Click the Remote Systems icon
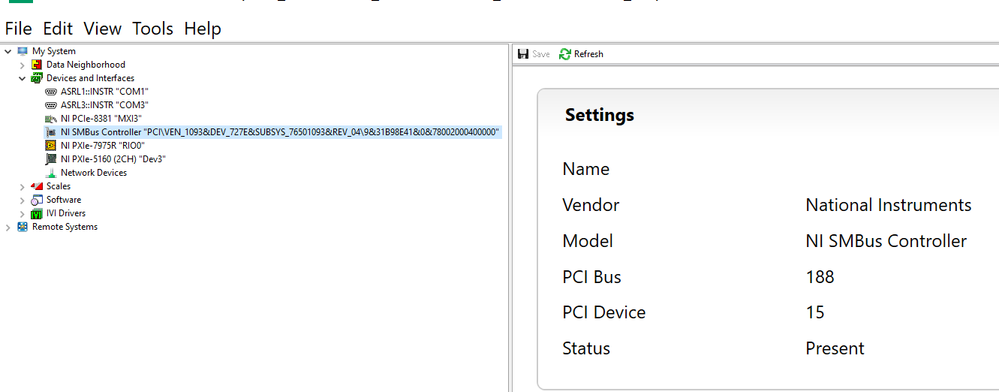 22,227
